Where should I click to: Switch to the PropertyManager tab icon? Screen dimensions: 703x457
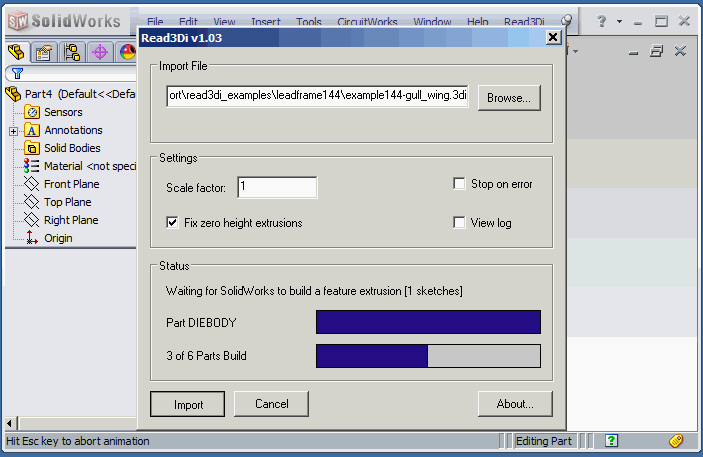pos(43,53)
